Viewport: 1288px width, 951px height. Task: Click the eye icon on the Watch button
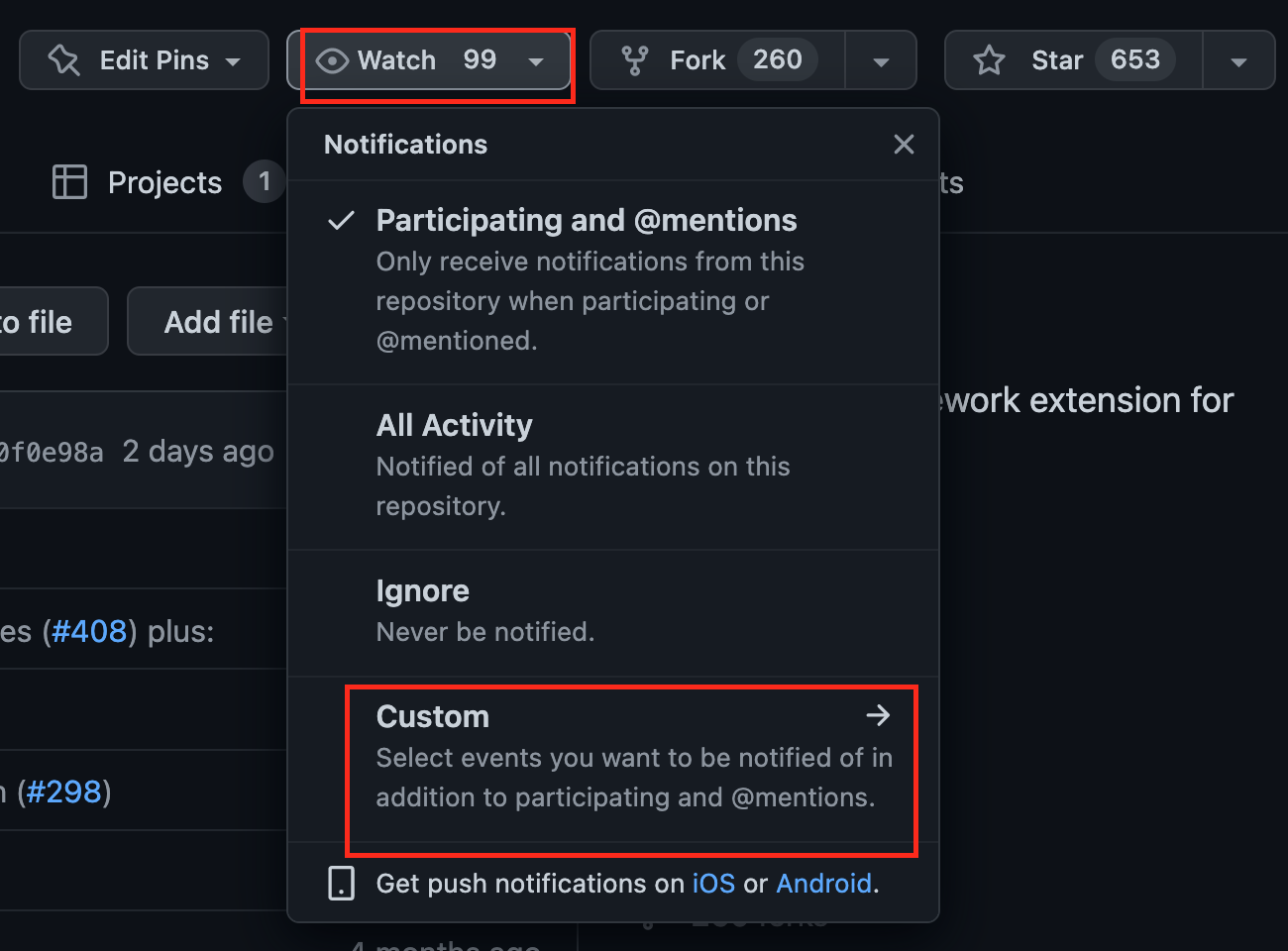tap(331, 59)
